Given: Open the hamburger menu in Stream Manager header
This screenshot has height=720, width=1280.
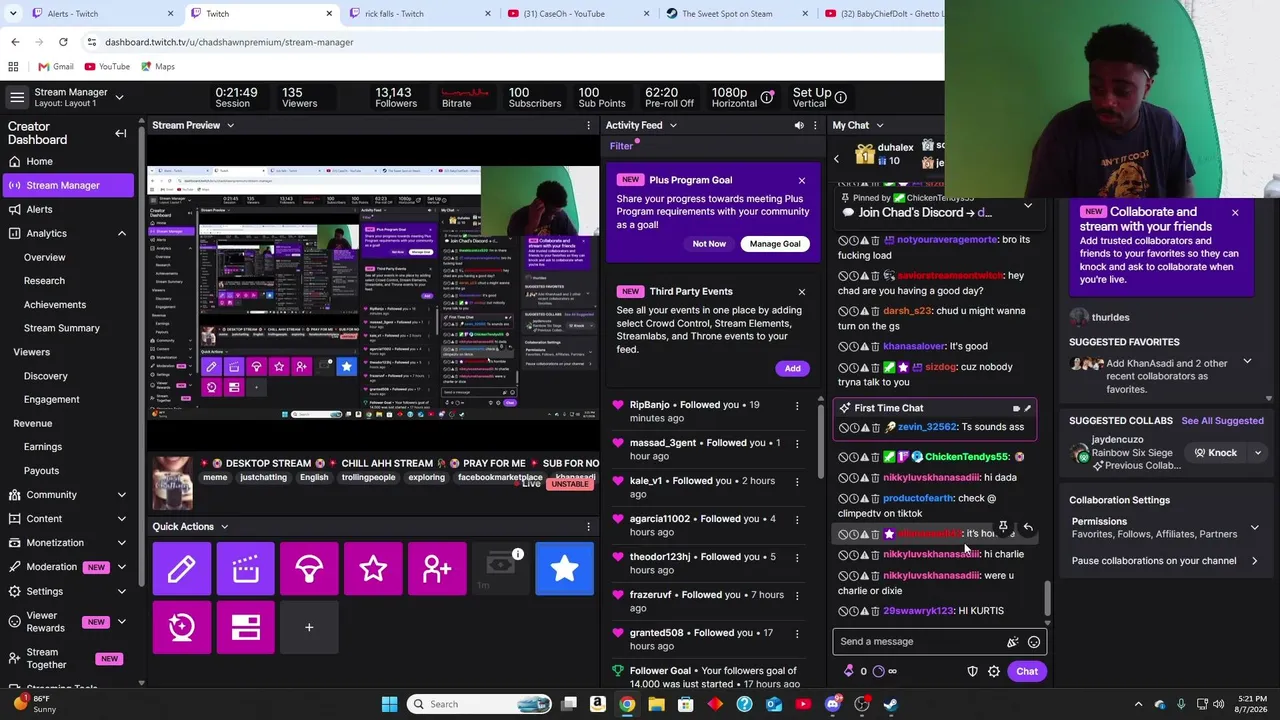Looking at the screenshot, I should click(17, 97).
